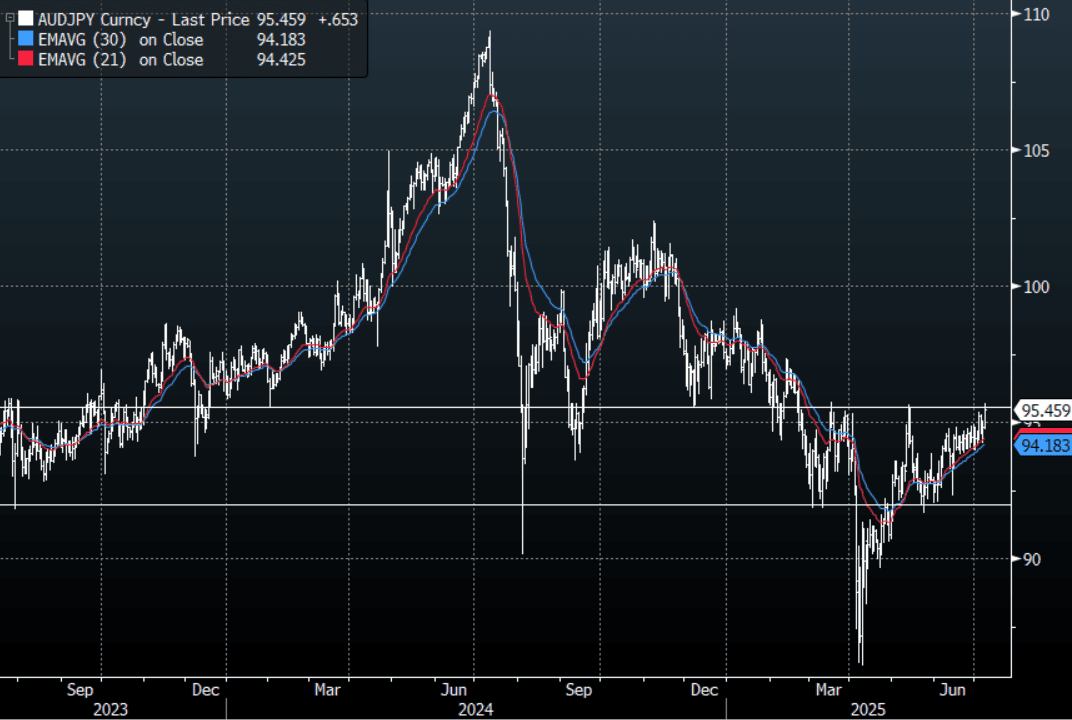Viewport: 1072px width, 720px height.
Task: Click the 2023 year label on time axis
Action: point(110,709)
